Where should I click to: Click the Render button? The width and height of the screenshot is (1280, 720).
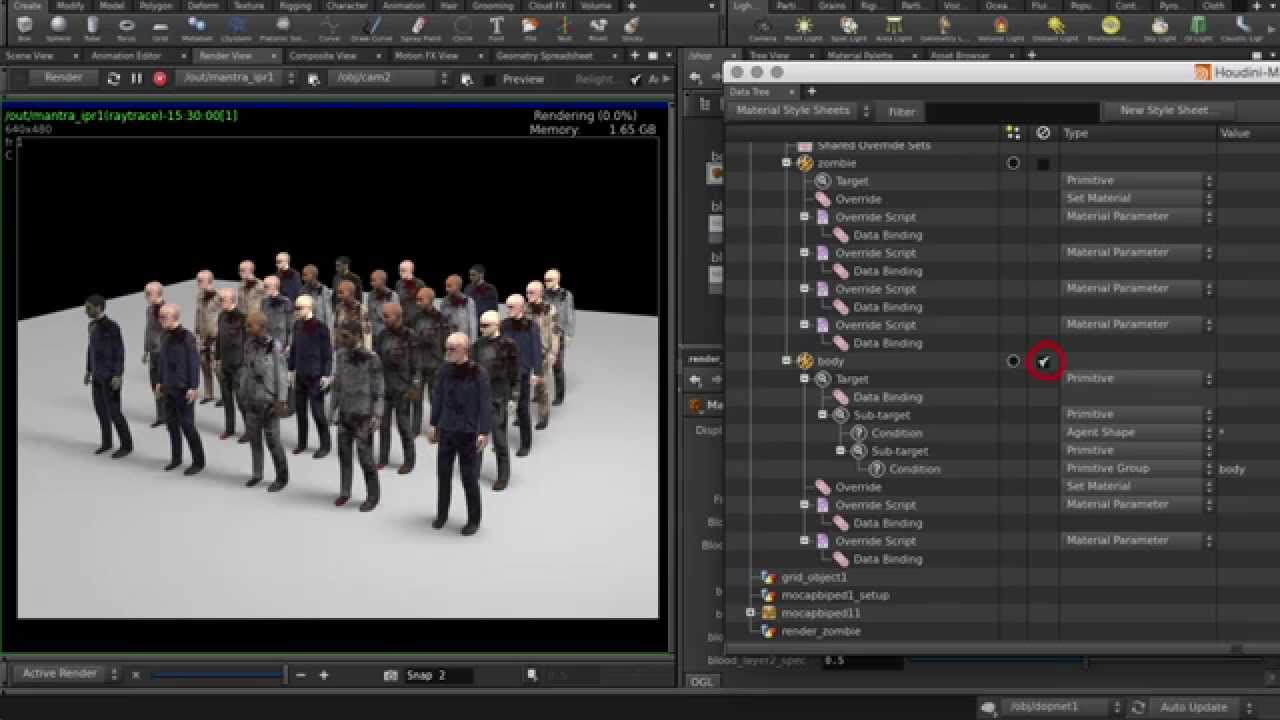[64, 78]
